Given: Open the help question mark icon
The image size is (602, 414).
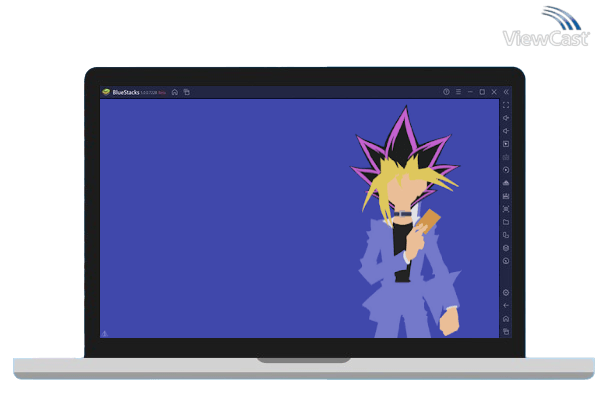Looking at the screenshot, I should (x=446, y=92).
